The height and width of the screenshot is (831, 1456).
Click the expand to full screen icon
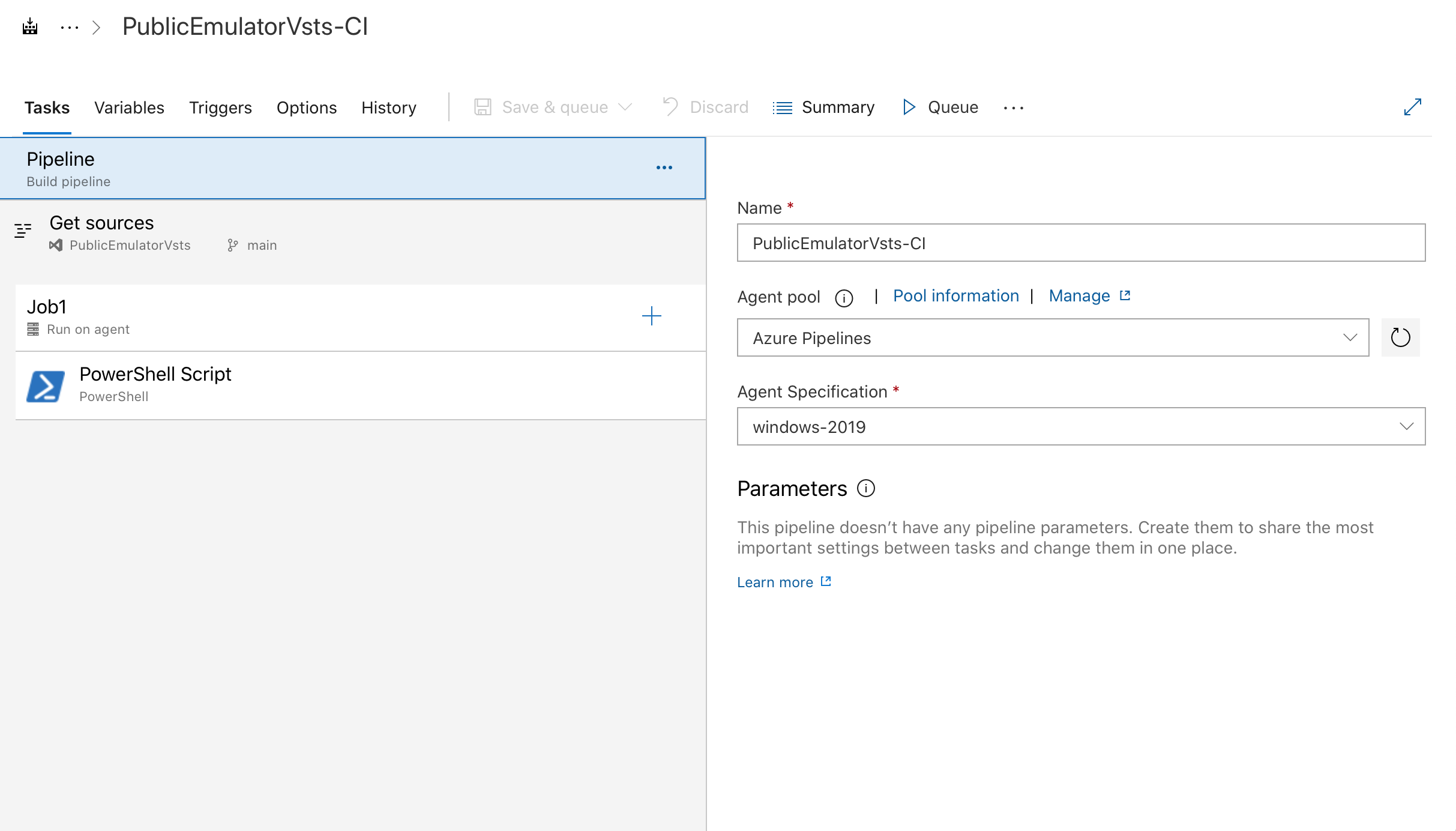click(1414, 107)
